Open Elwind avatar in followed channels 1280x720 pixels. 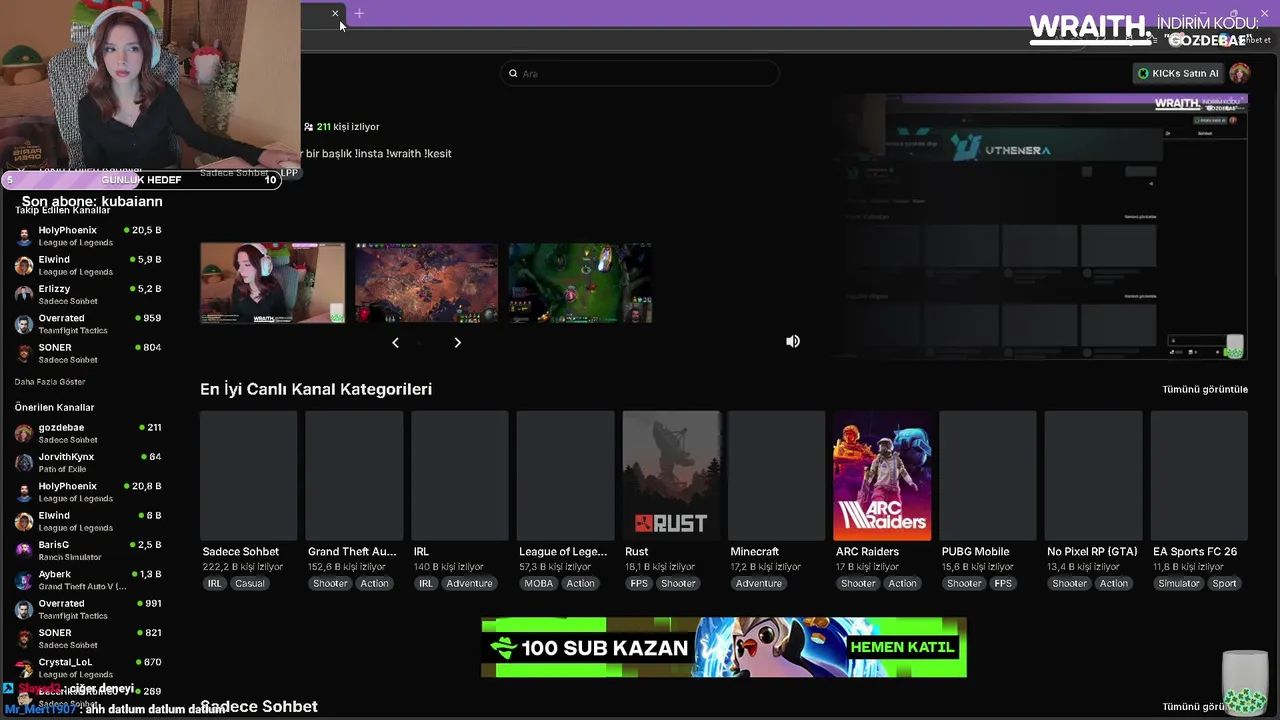[24, 265]
